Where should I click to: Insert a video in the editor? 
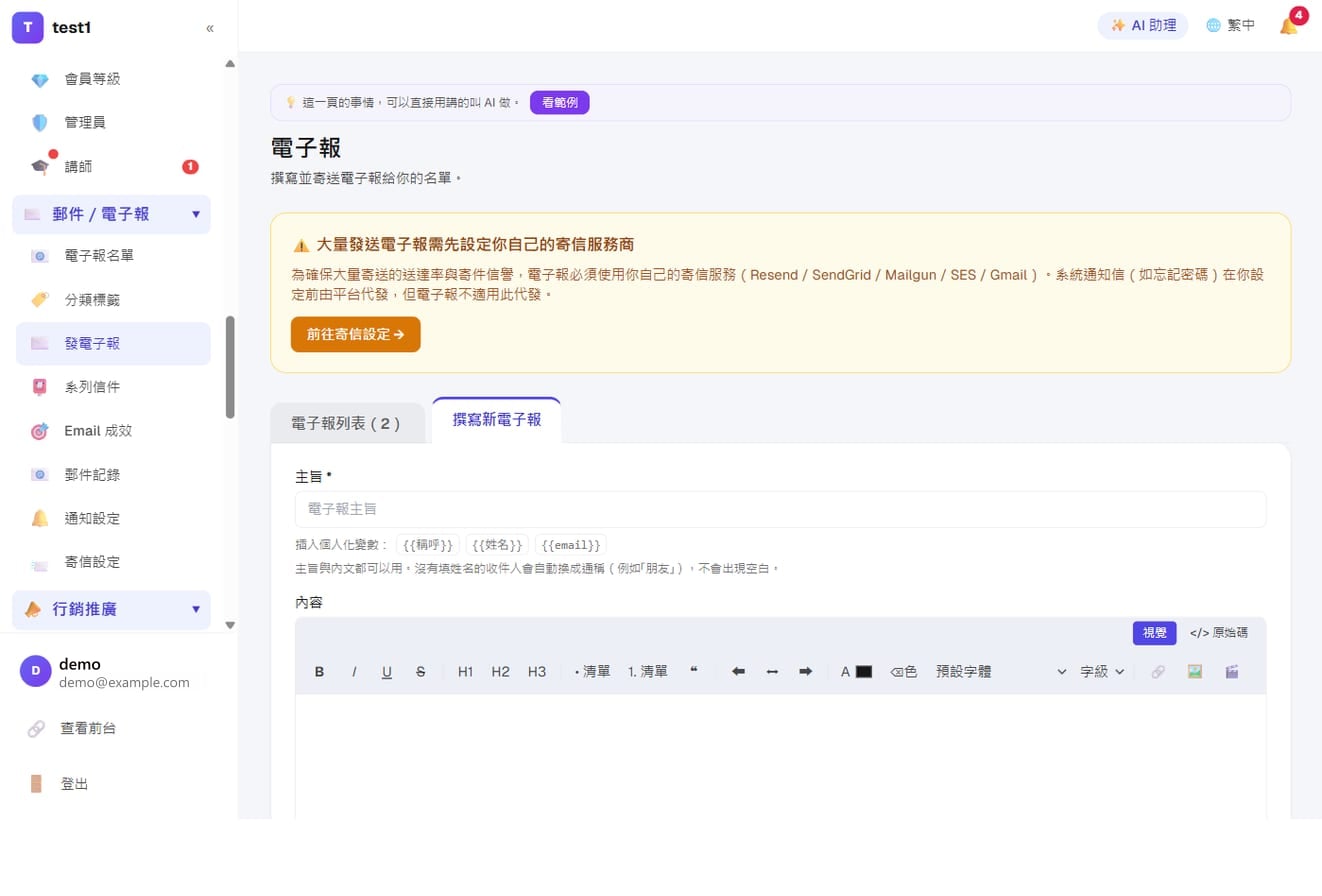1232,672
